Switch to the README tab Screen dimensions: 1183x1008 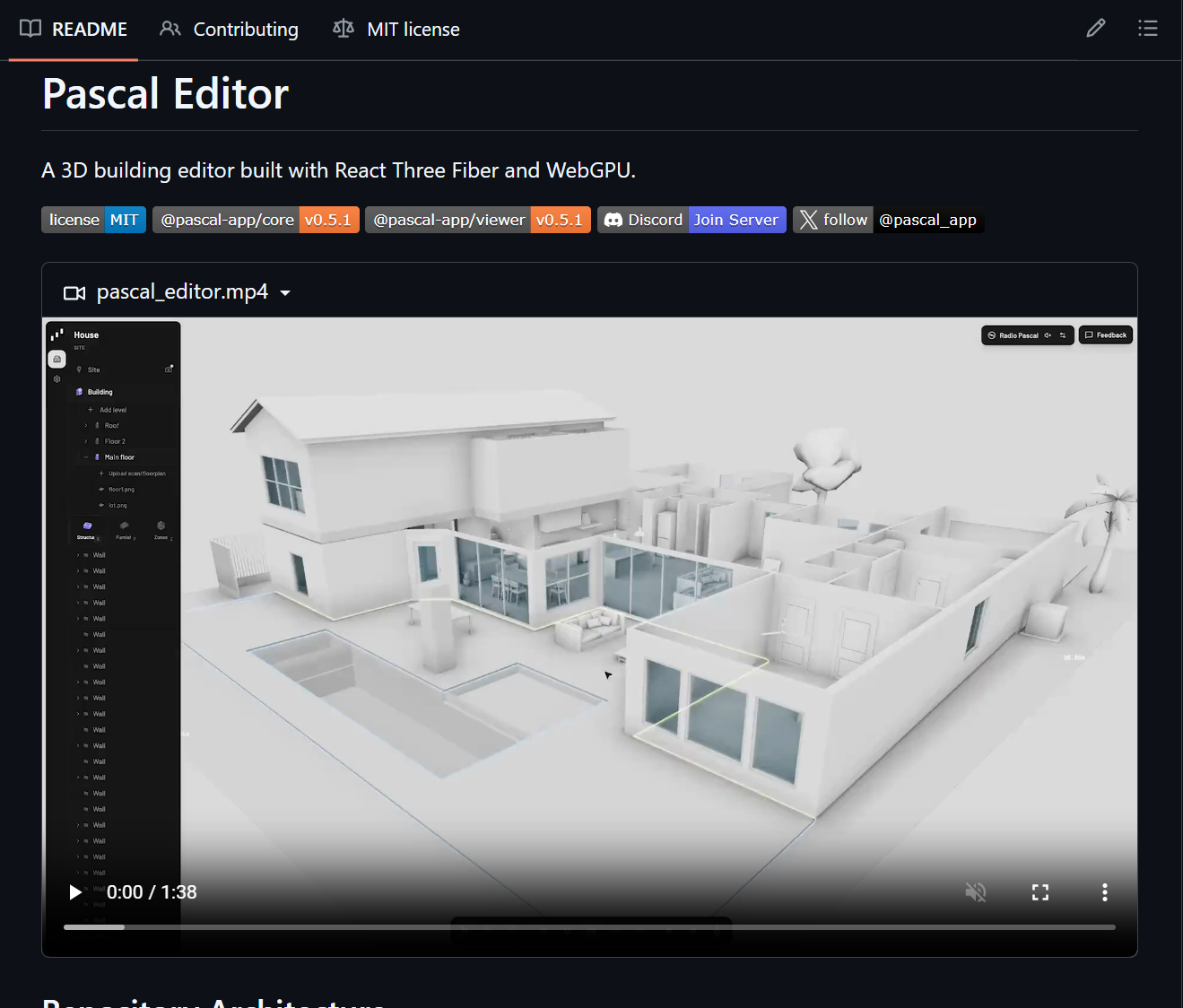point(74,29)
